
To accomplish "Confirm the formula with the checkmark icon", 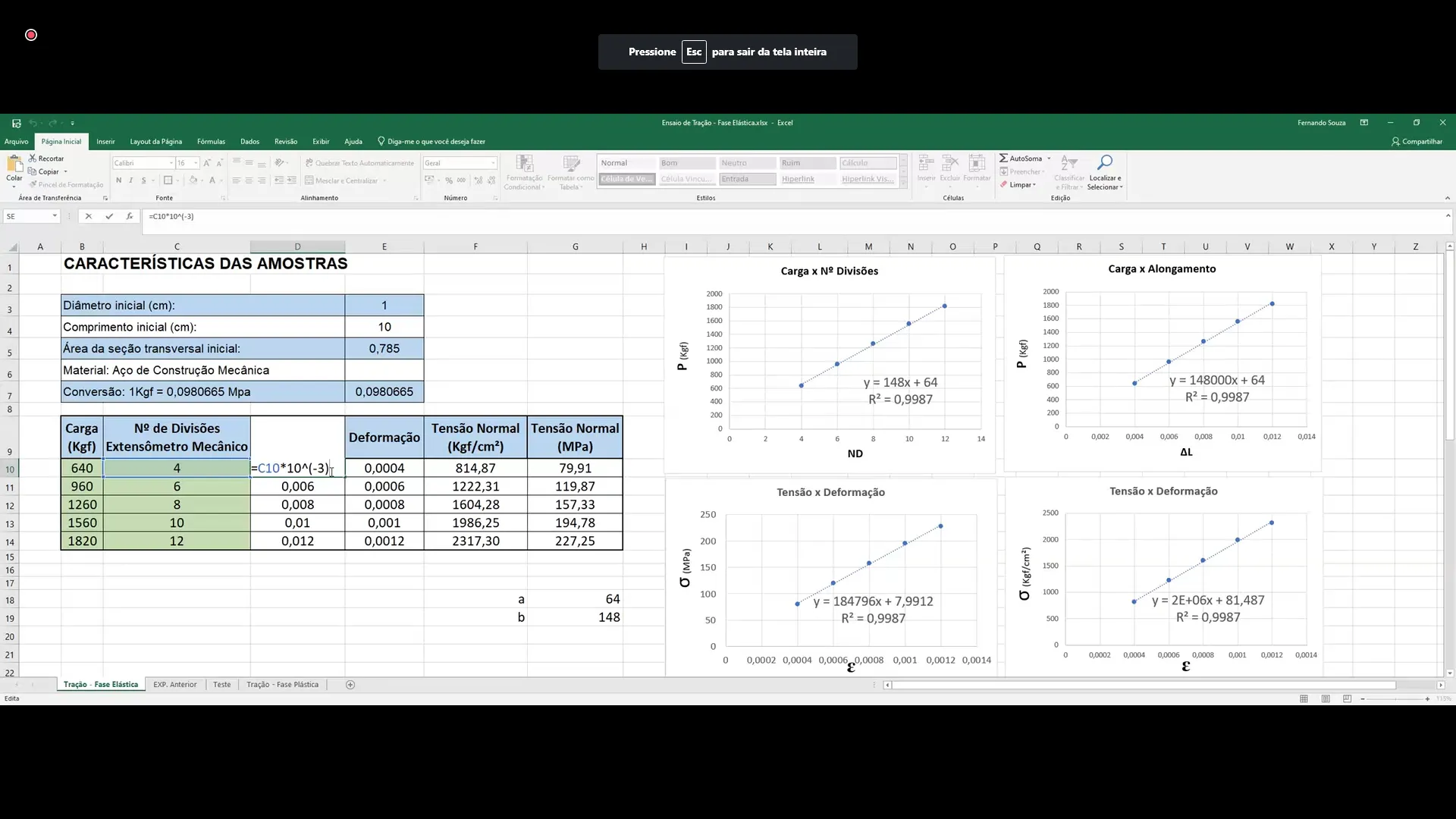I will [109, 216].
